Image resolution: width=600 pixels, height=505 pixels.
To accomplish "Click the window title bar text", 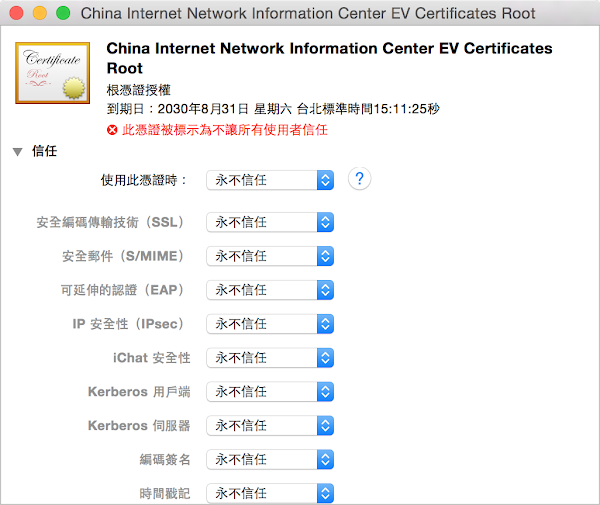I will click(308, 13).
